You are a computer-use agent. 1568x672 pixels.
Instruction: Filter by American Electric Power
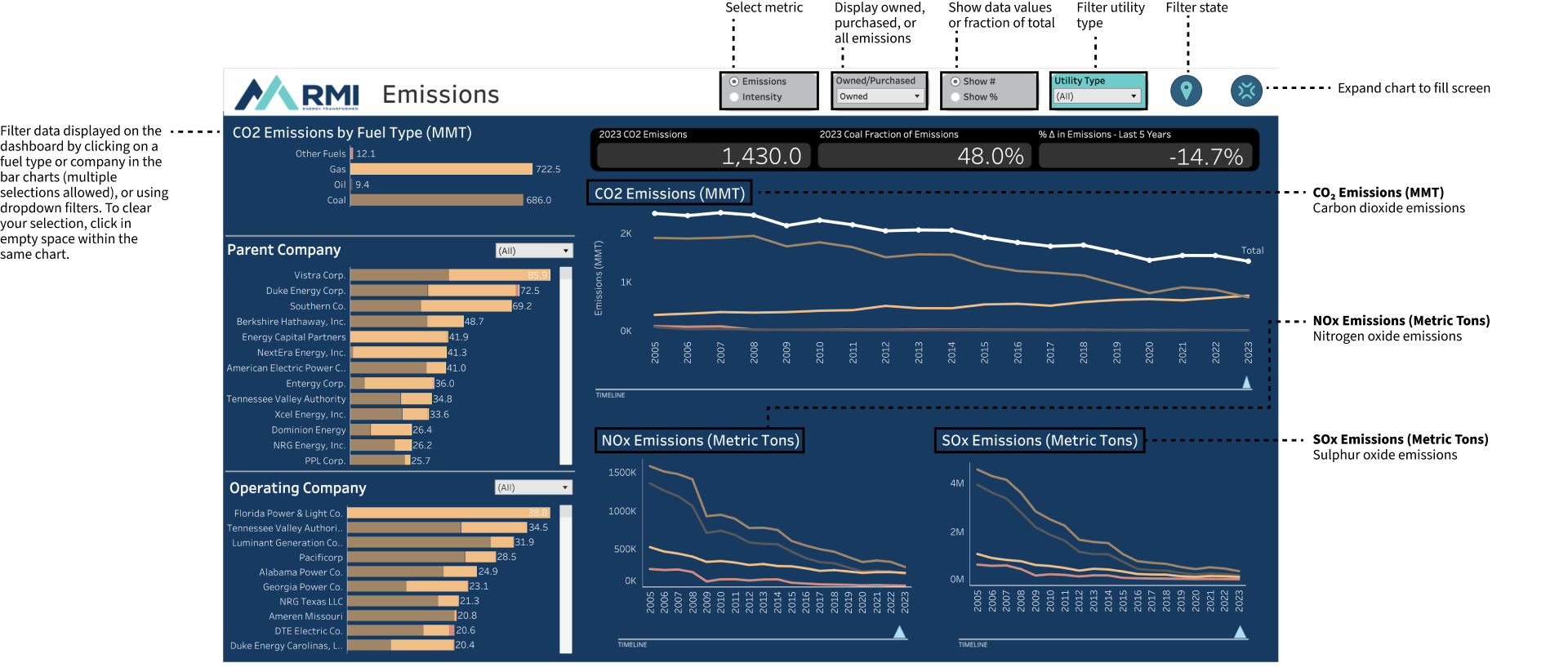(398, 368)
